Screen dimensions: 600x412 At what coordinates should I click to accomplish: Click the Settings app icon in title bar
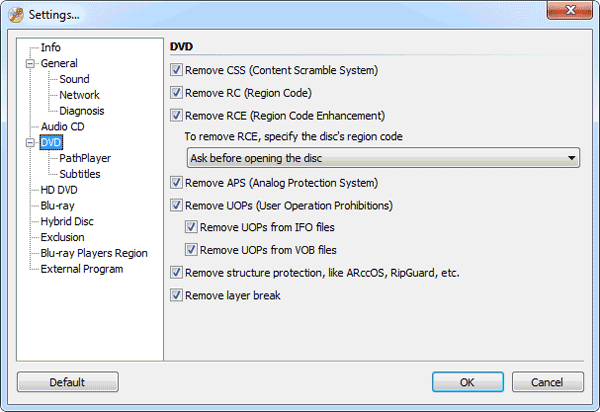click(16, 14)
